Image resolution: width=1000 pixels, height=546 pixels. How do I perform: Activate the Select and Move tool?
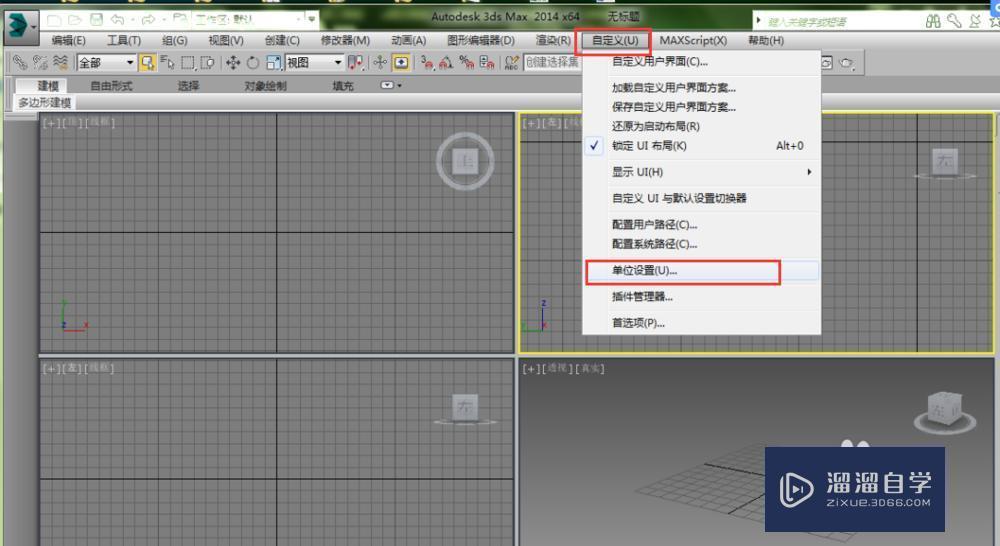pos(233,63)
